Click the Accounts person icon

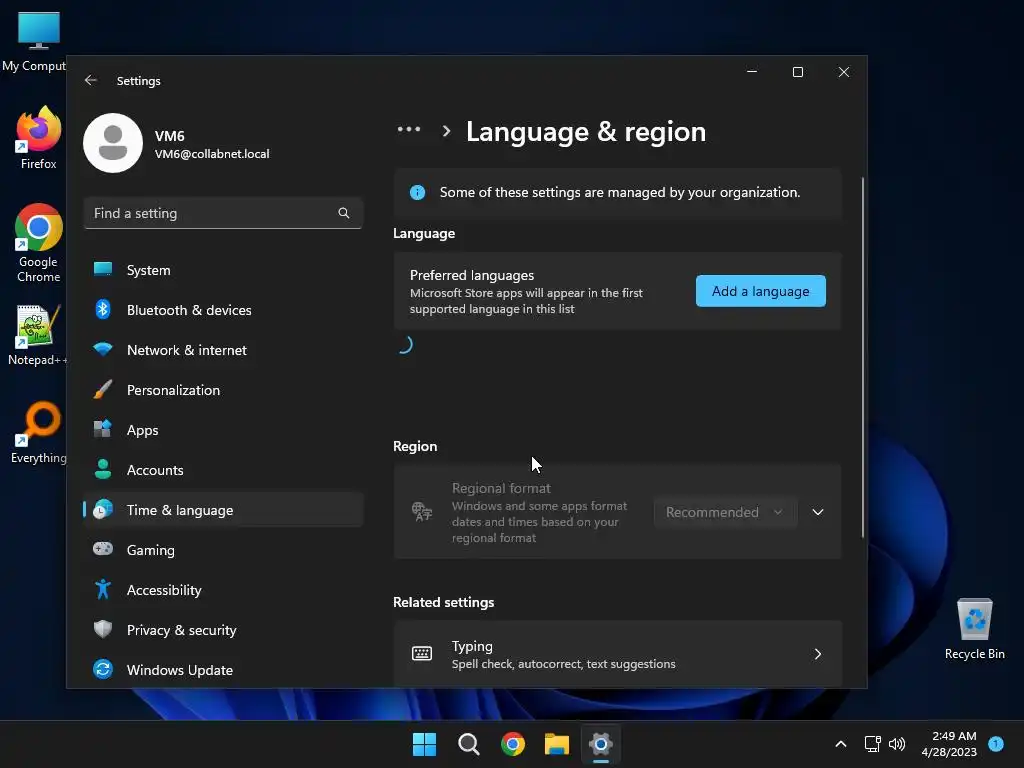(x=103, y=469)
